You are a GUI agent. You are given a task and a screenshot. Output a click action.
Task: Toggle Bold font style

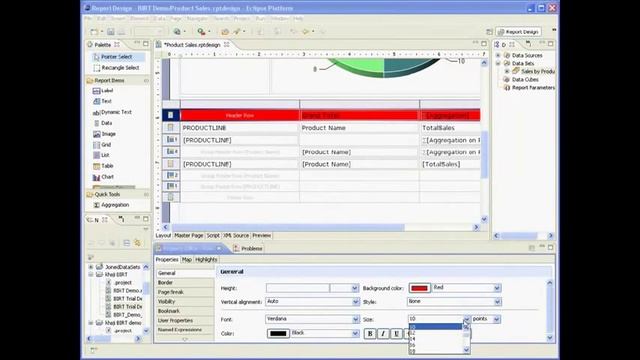tap(370, 333)
